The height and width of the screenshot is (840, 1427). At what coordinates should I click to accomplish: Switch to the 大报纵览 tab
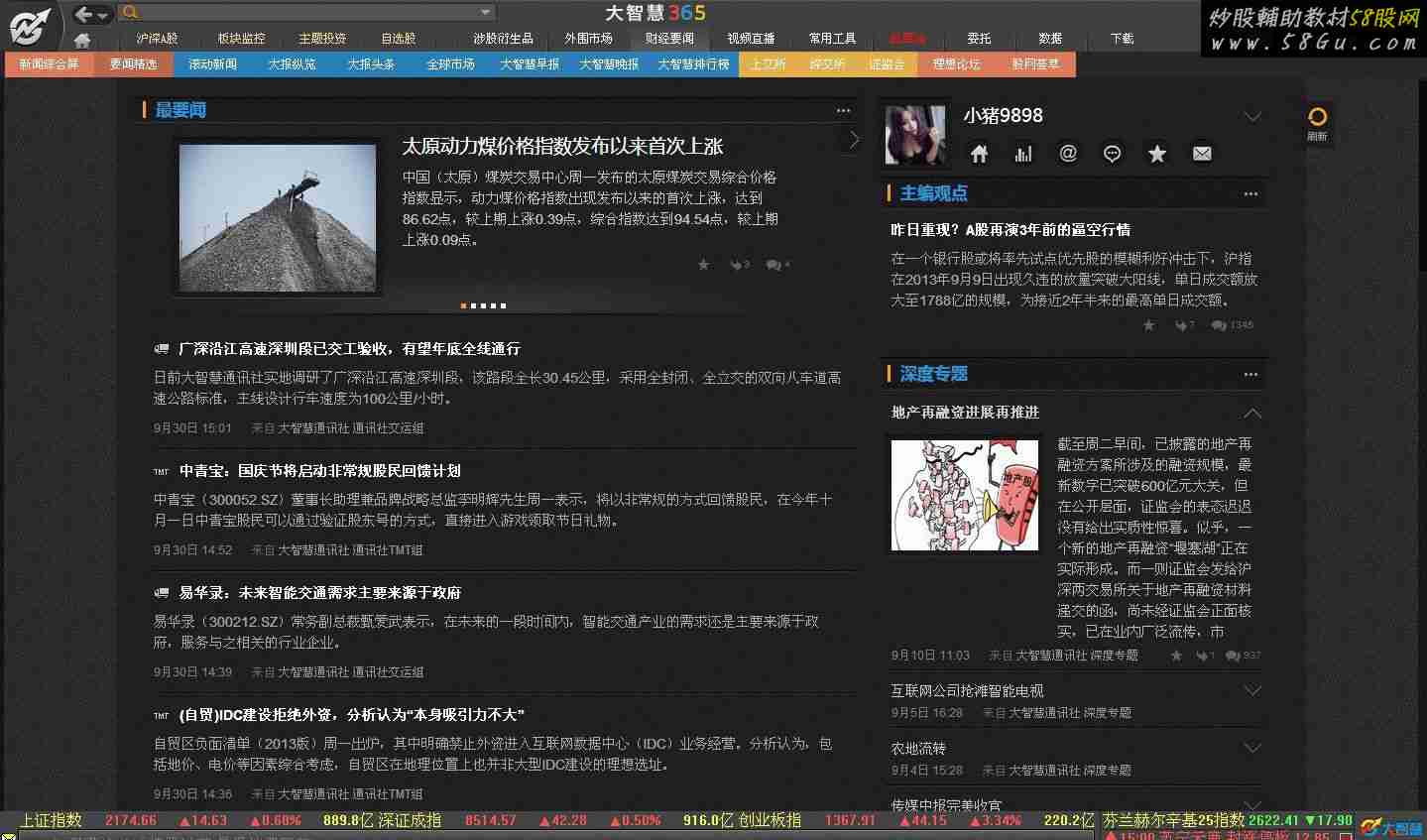[292, 64]
